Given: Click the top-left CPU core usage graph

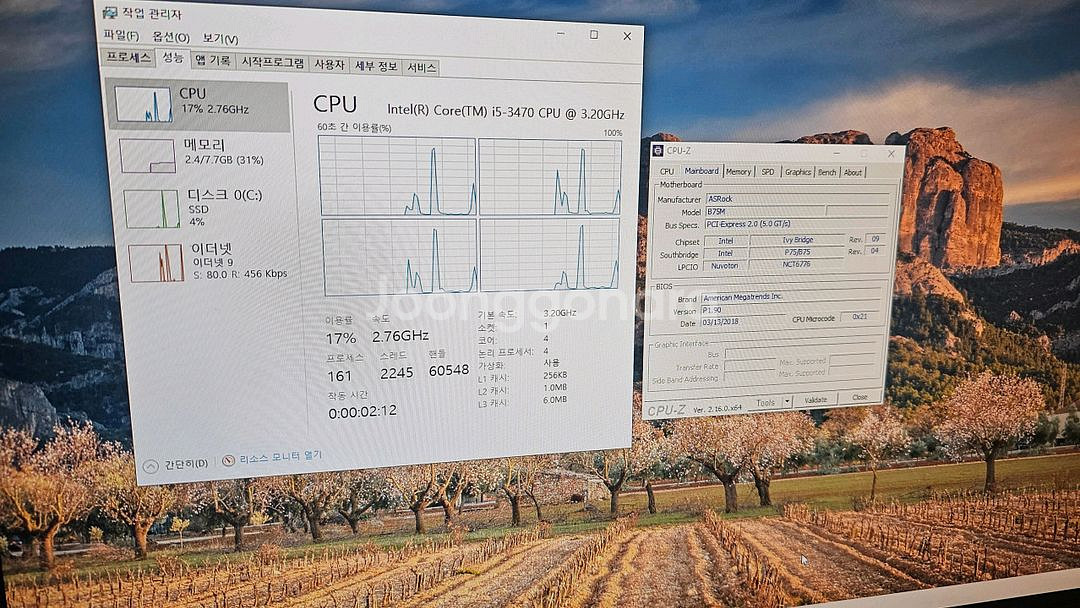Looking at the screenshot, I should (x=398, y=176).
